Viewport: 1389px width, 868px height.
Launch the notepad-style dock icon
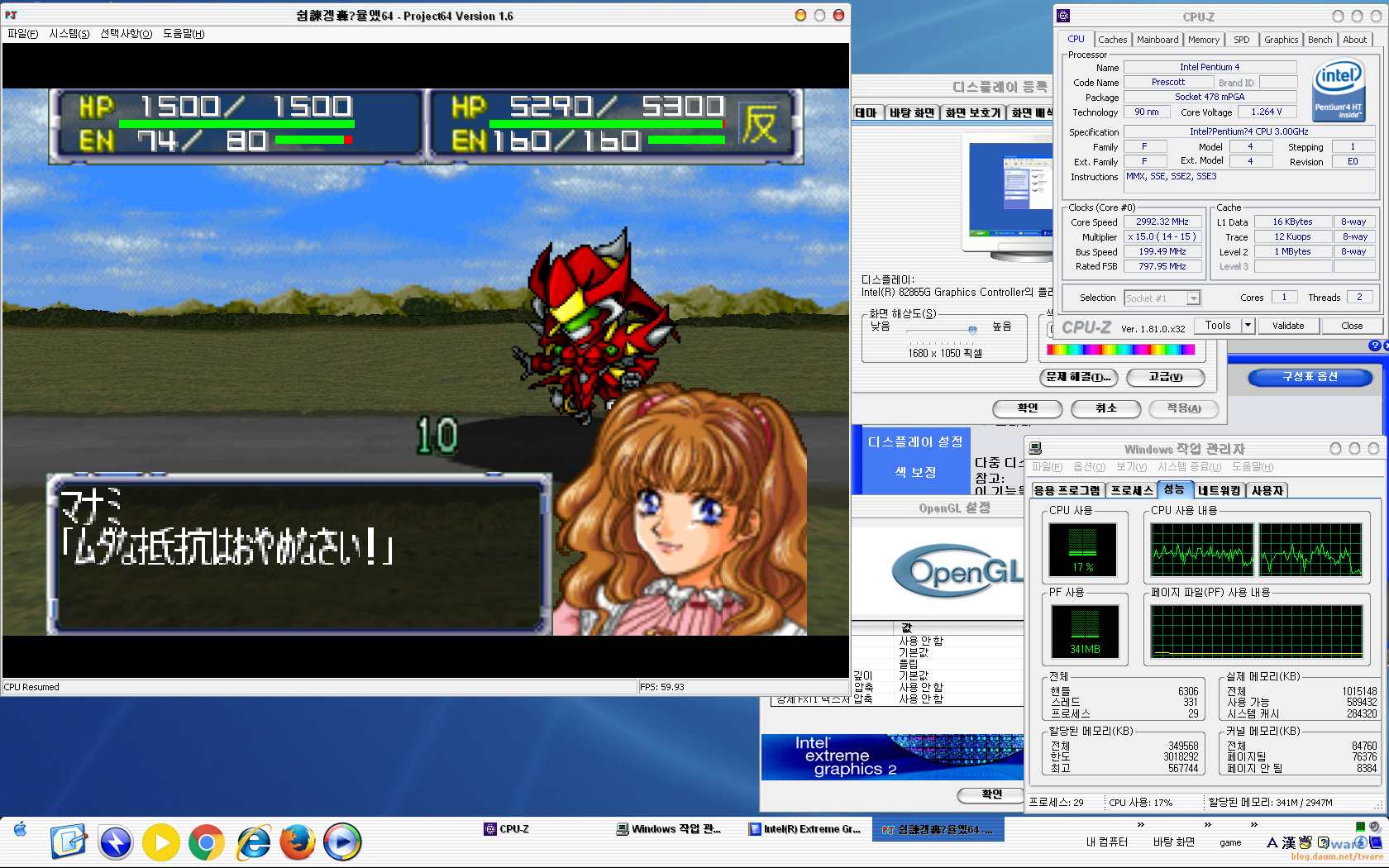[x=69, y=842]
